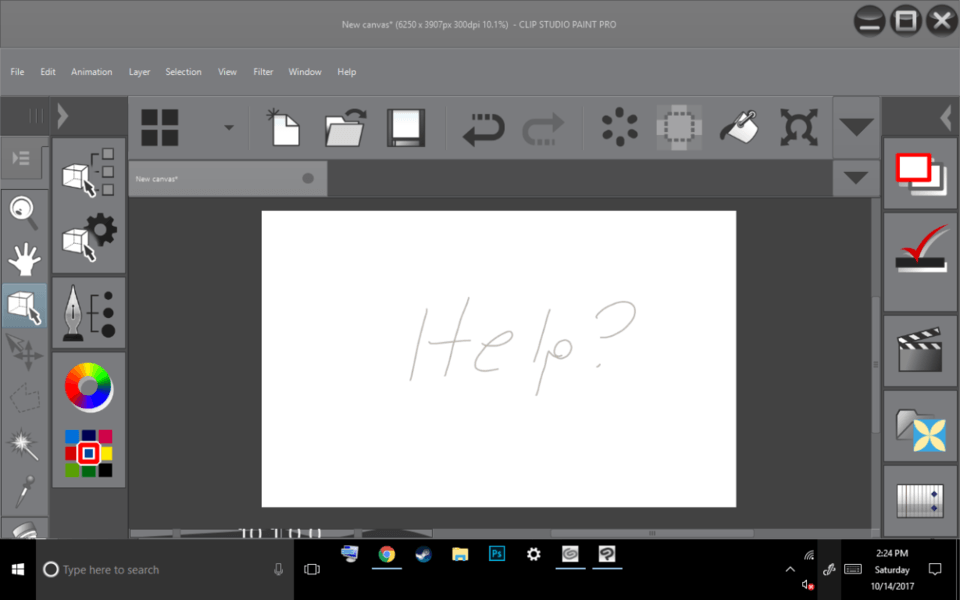Select the Zoom magnifier tool

pyautogui.click(x=24, y=212)
